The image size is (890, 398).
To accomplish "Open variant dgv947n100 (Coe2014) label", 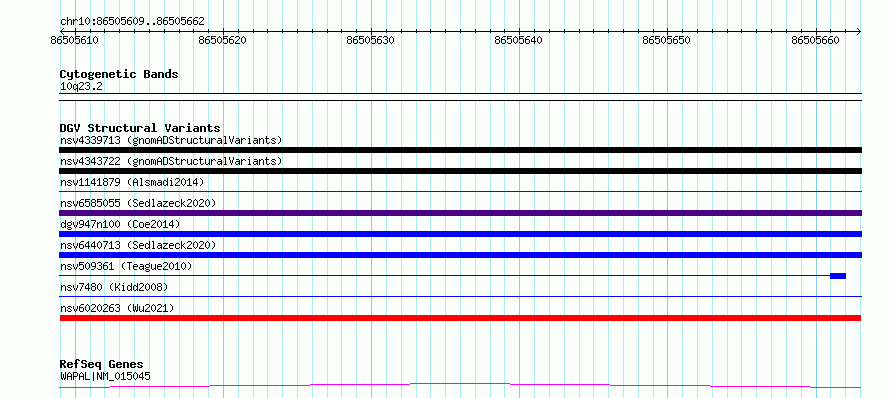I will coord(120,224).
